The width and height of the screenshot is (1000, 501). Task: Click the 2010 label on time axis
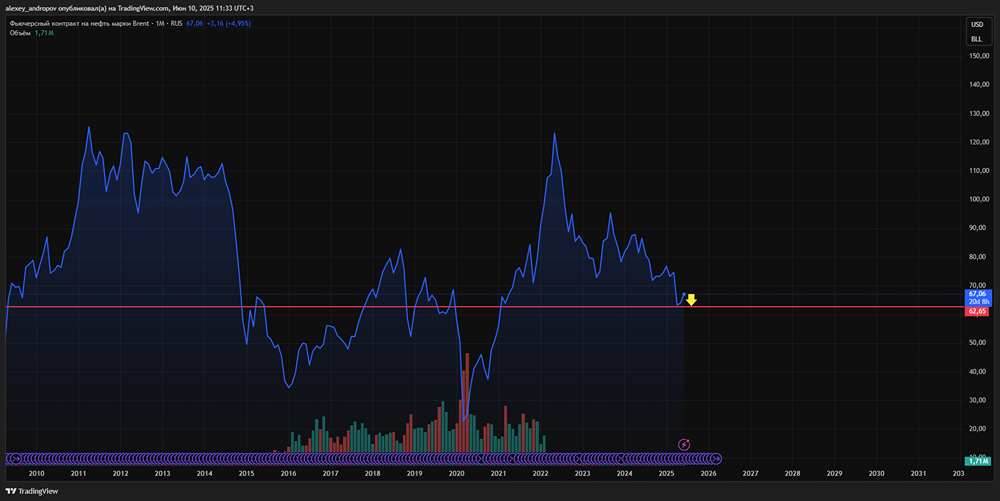(36, 474)
